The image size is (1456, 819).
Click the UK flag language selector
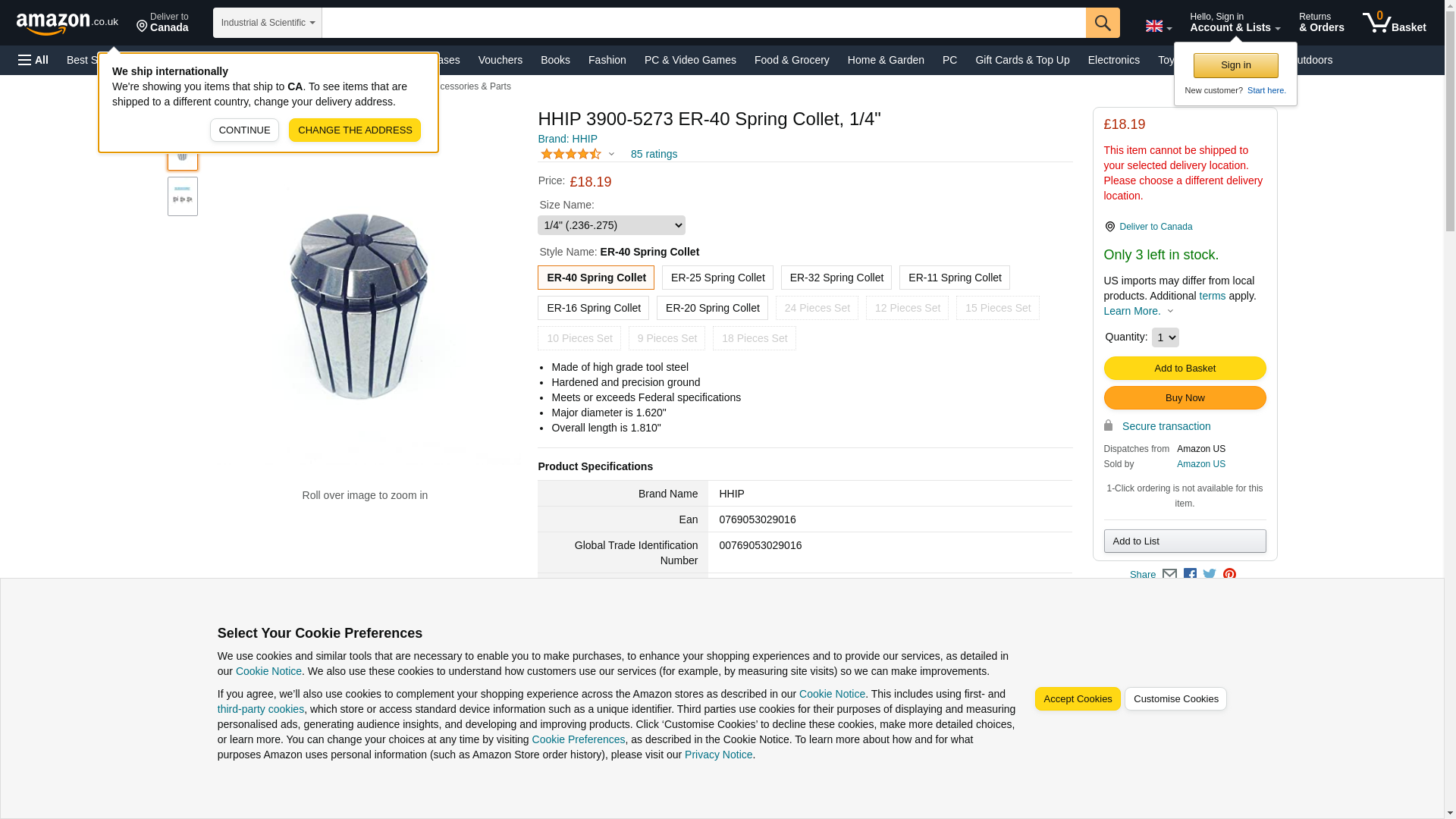coord(1158,26)
